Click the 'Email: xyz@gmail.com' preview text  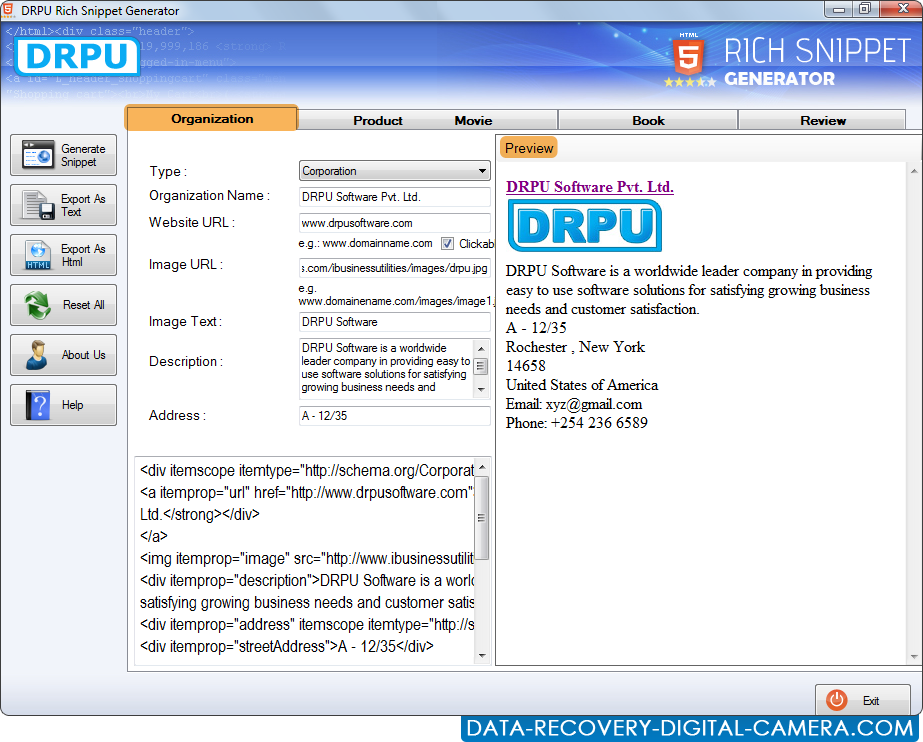[x=574, y=404]
